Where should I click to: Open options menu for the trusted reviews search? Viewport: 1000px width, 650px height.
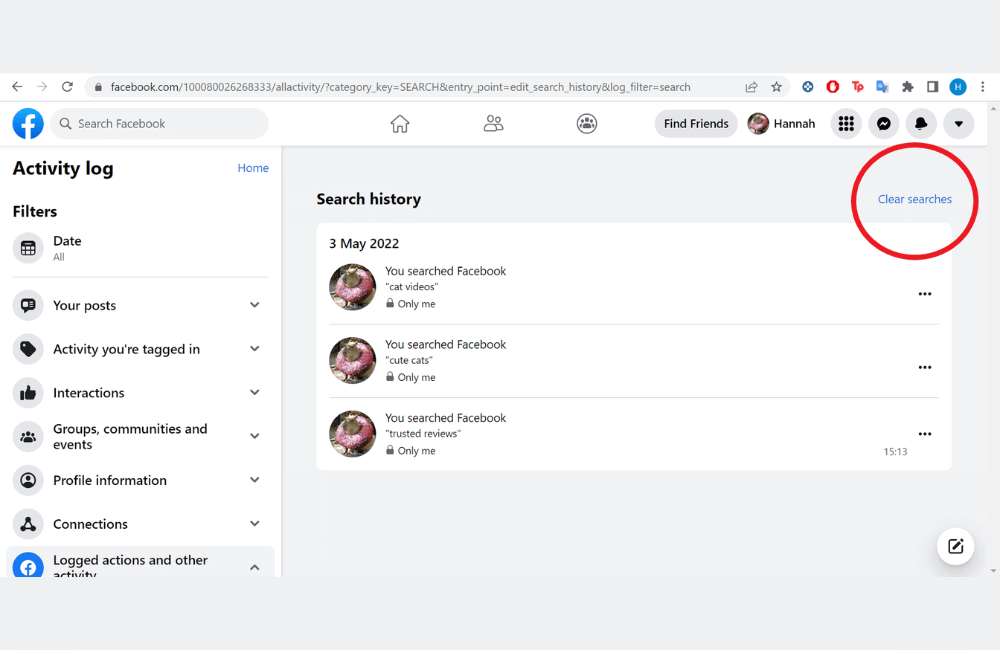pos(925,433)
